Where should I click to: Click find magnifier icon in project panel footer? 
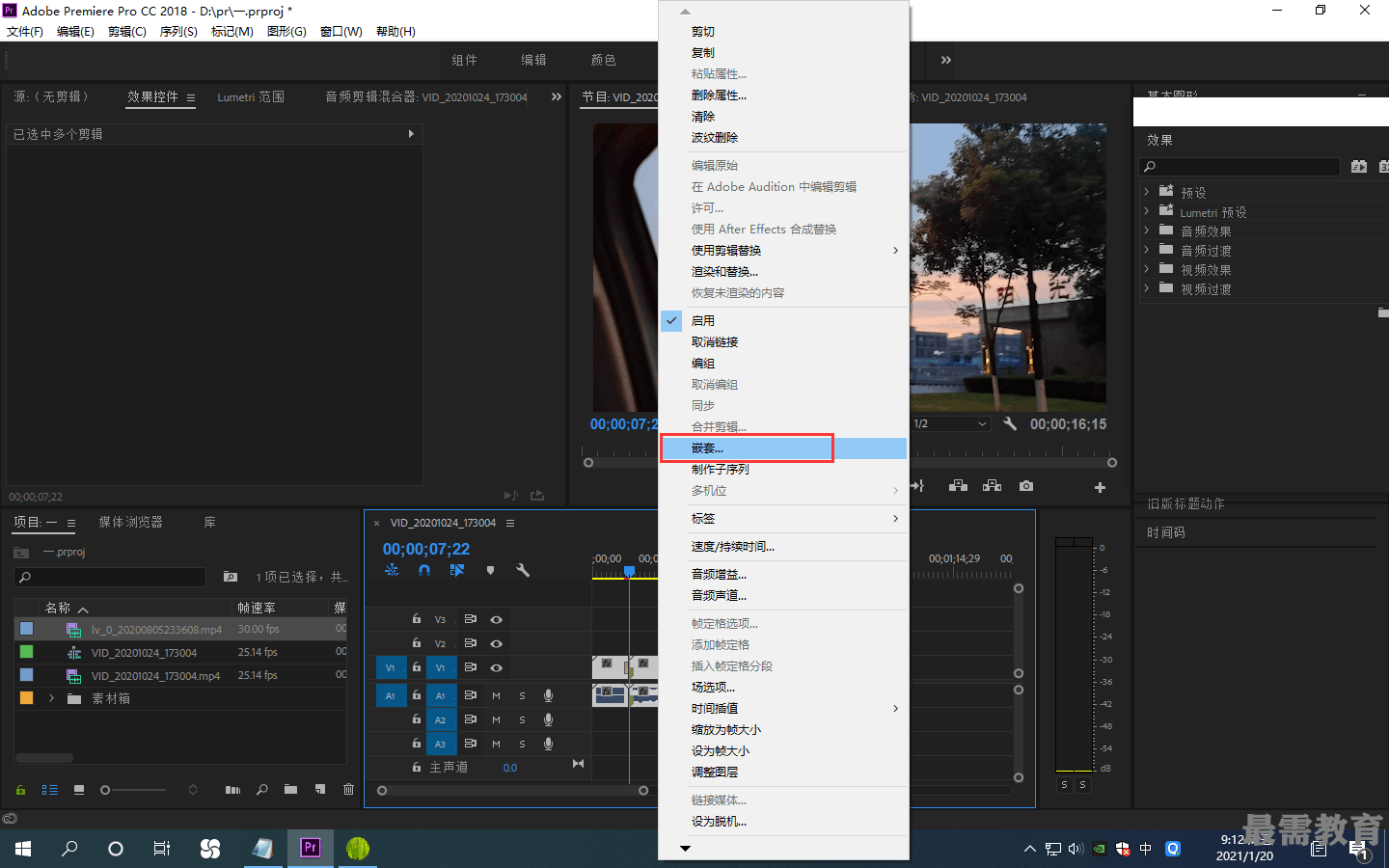pyautogui.click(x=261, y=789)
